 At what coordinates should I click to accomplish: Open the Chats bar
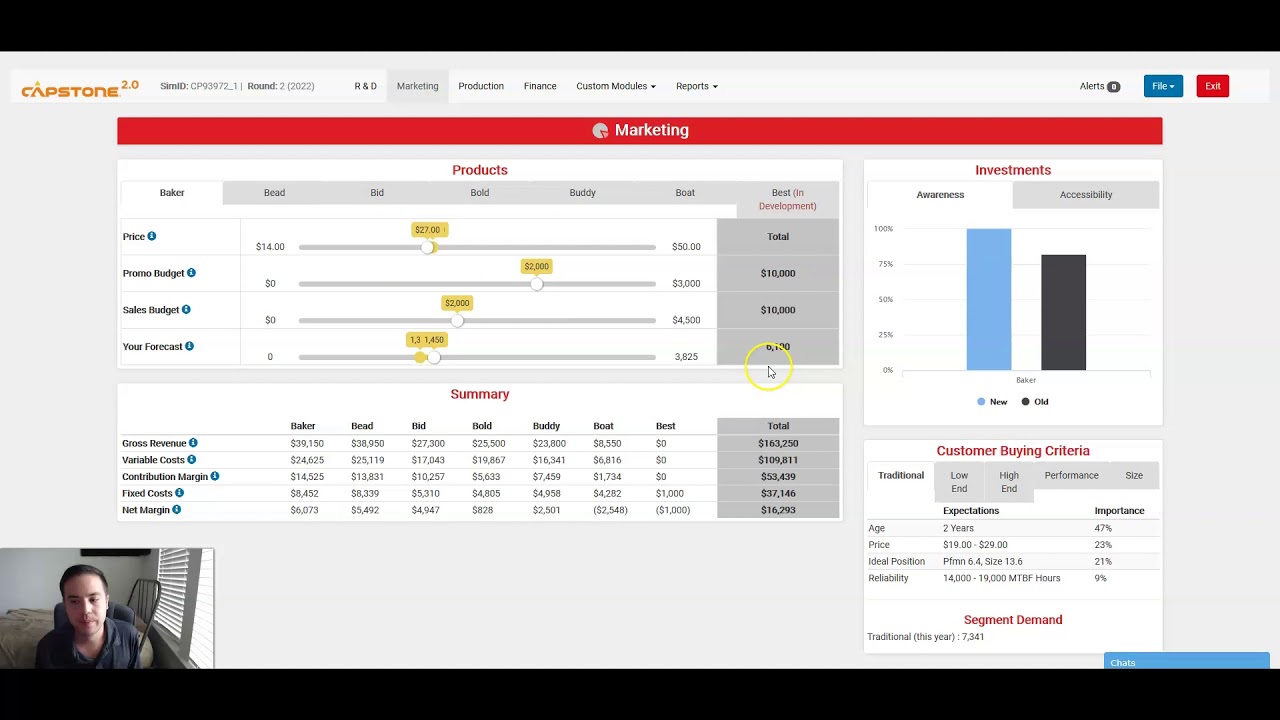(1186, 662)
